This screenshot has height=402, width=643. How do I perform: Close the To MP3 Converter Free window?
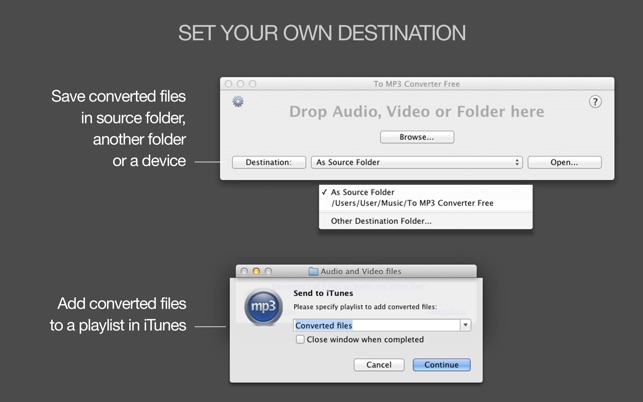click(229, 84)
